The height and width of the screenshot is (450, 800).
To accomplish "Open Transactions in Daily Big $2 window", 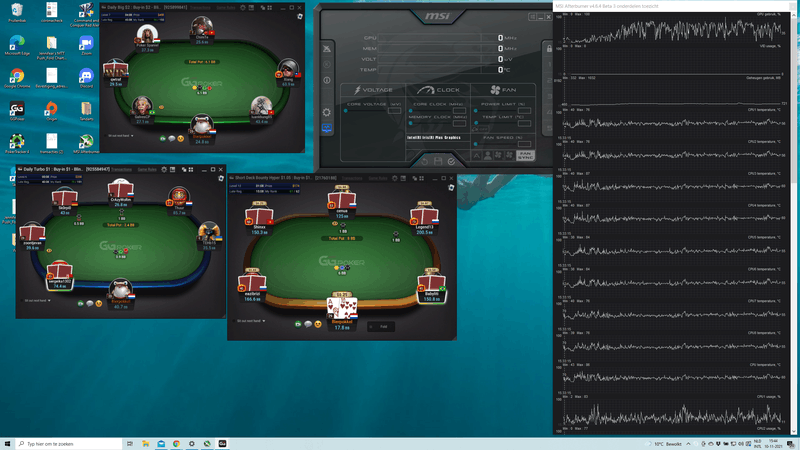I will coord(200,8).
